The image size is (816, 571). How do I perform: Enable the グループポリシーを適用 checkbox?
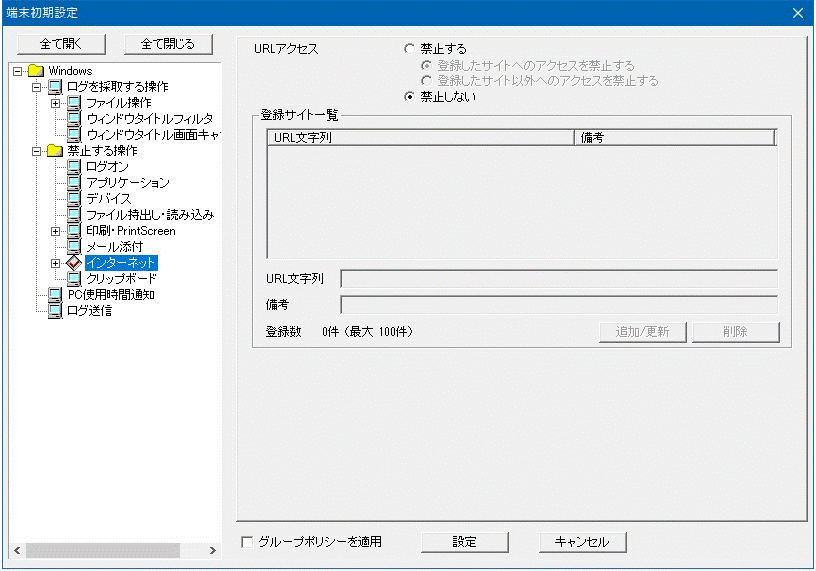(x=247, y=542)
